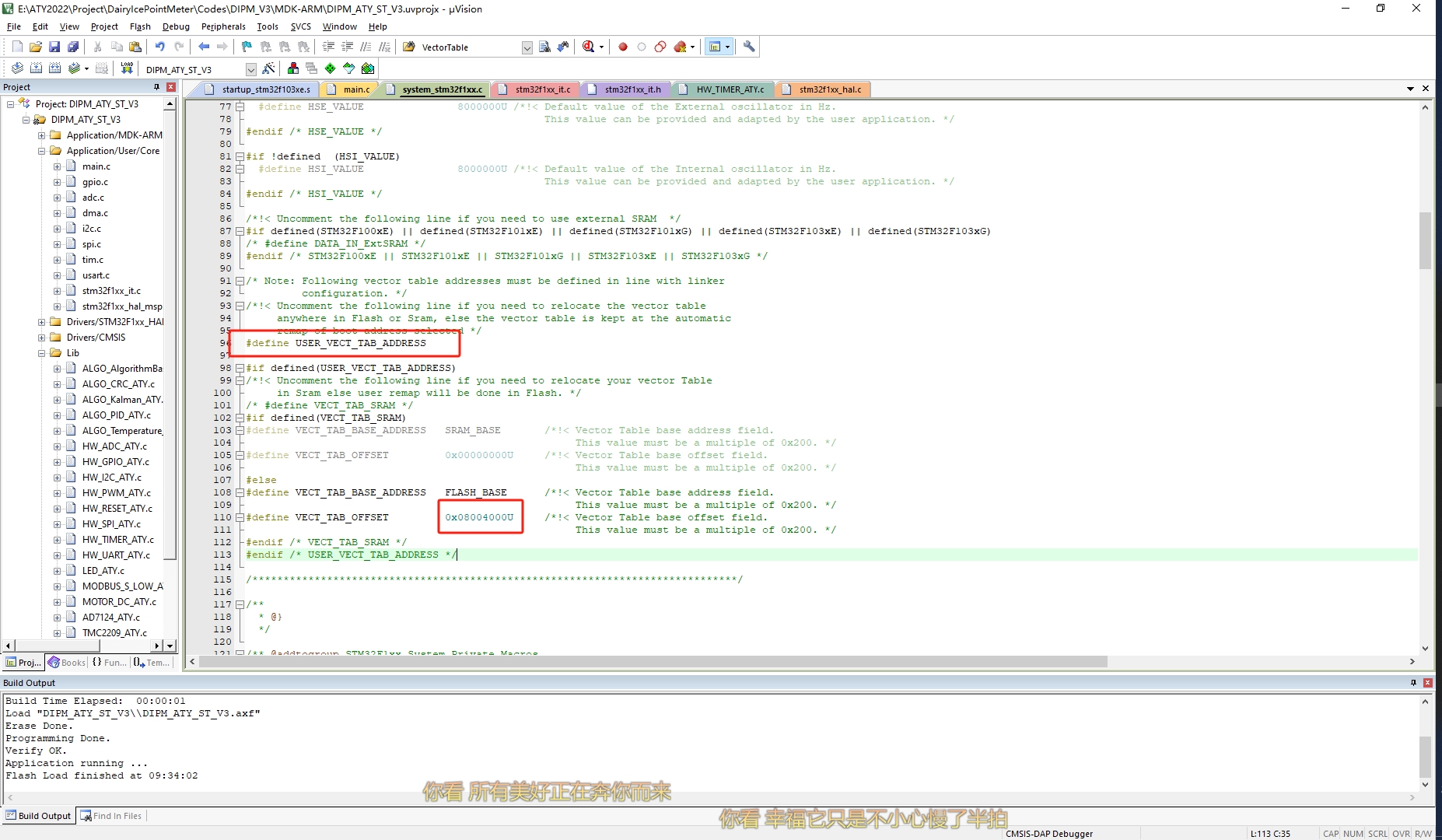Select usart.c in the project tree

(x=96, y=275)
